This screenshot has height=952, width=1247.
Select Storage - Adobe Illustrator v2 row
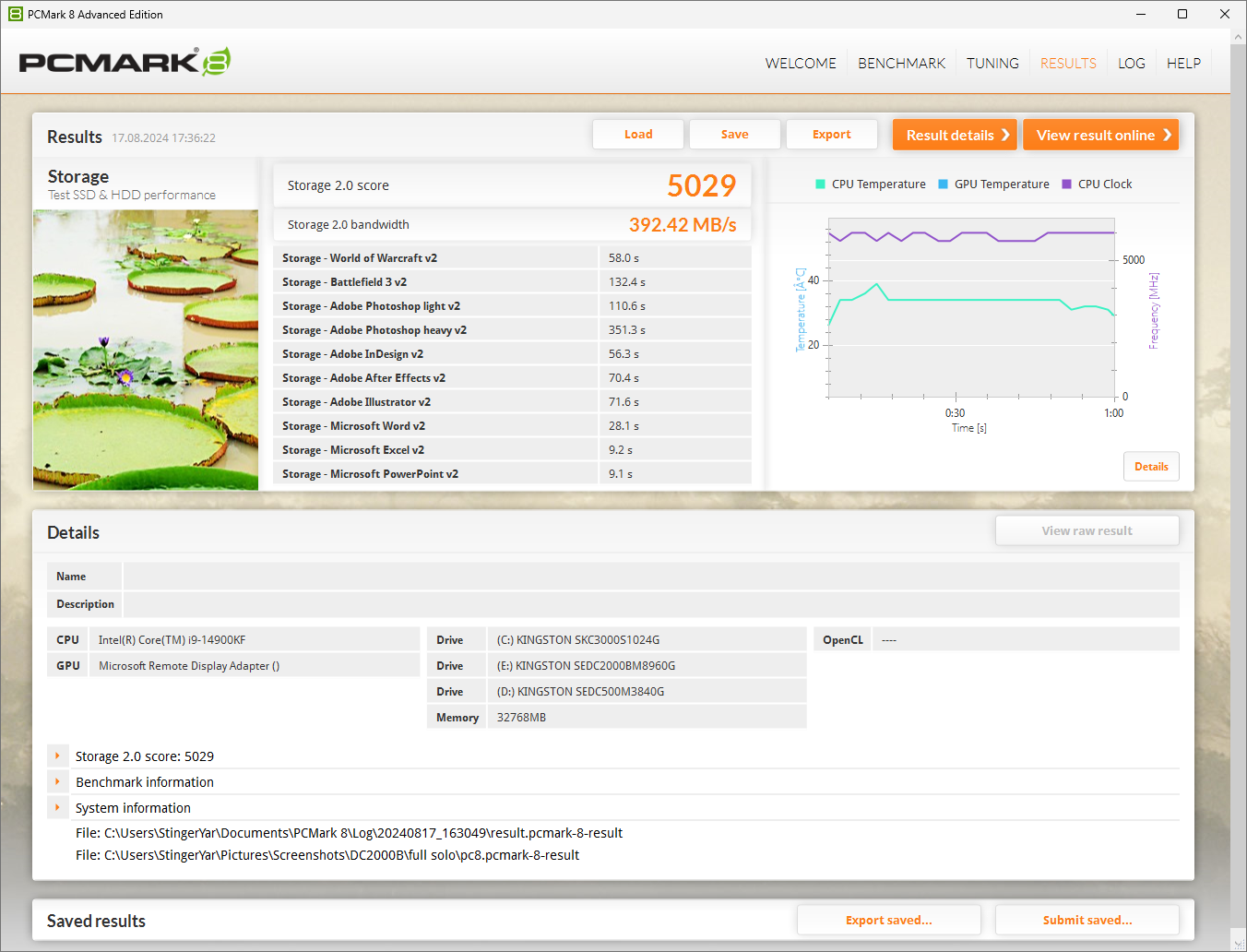click(x=512, y=402)
